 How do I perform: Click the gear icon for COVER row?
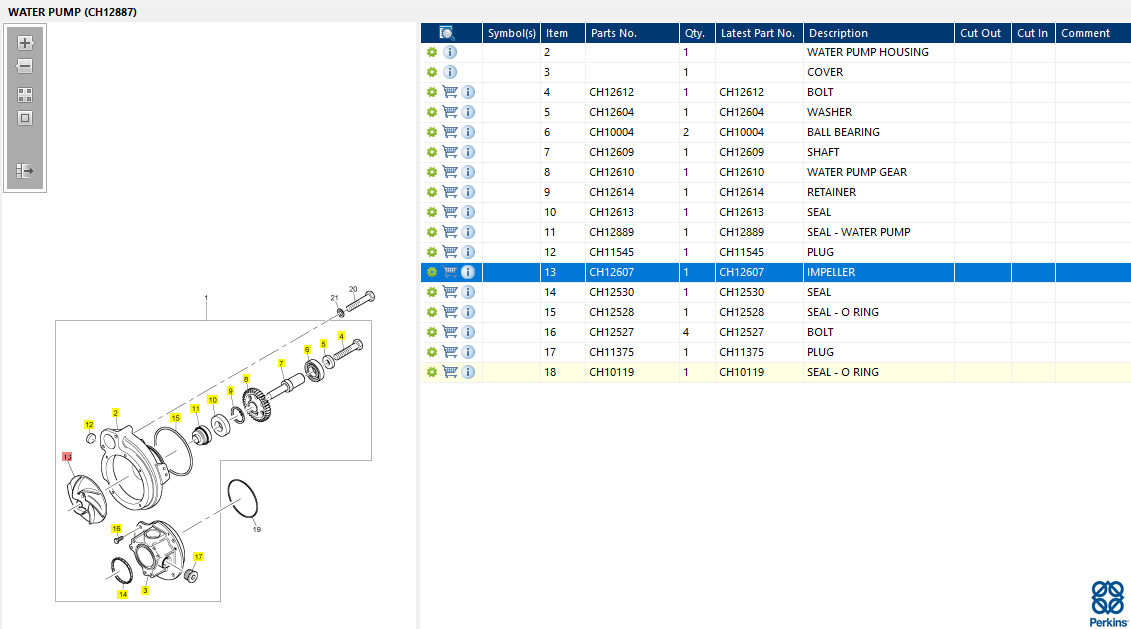click(x=431, y=72)
